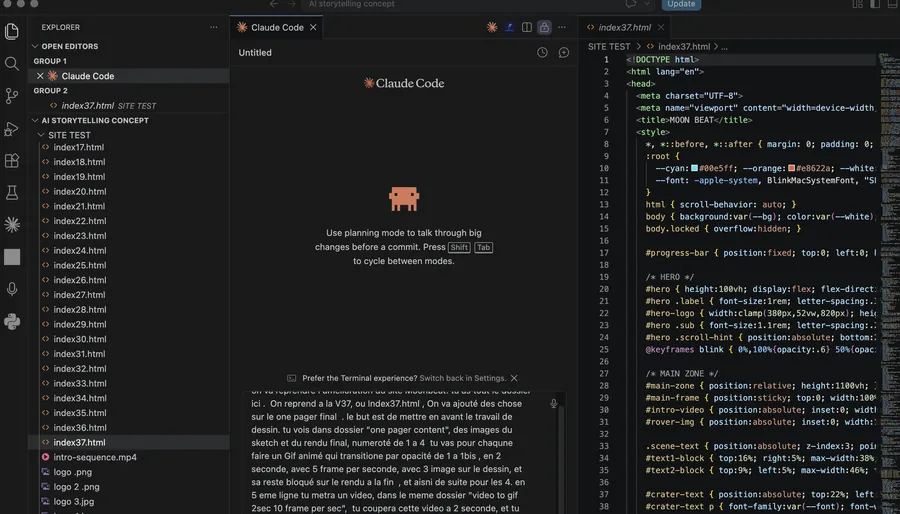Open the microphone view in activity bar

pyautogui.click(x=11, y=289)
